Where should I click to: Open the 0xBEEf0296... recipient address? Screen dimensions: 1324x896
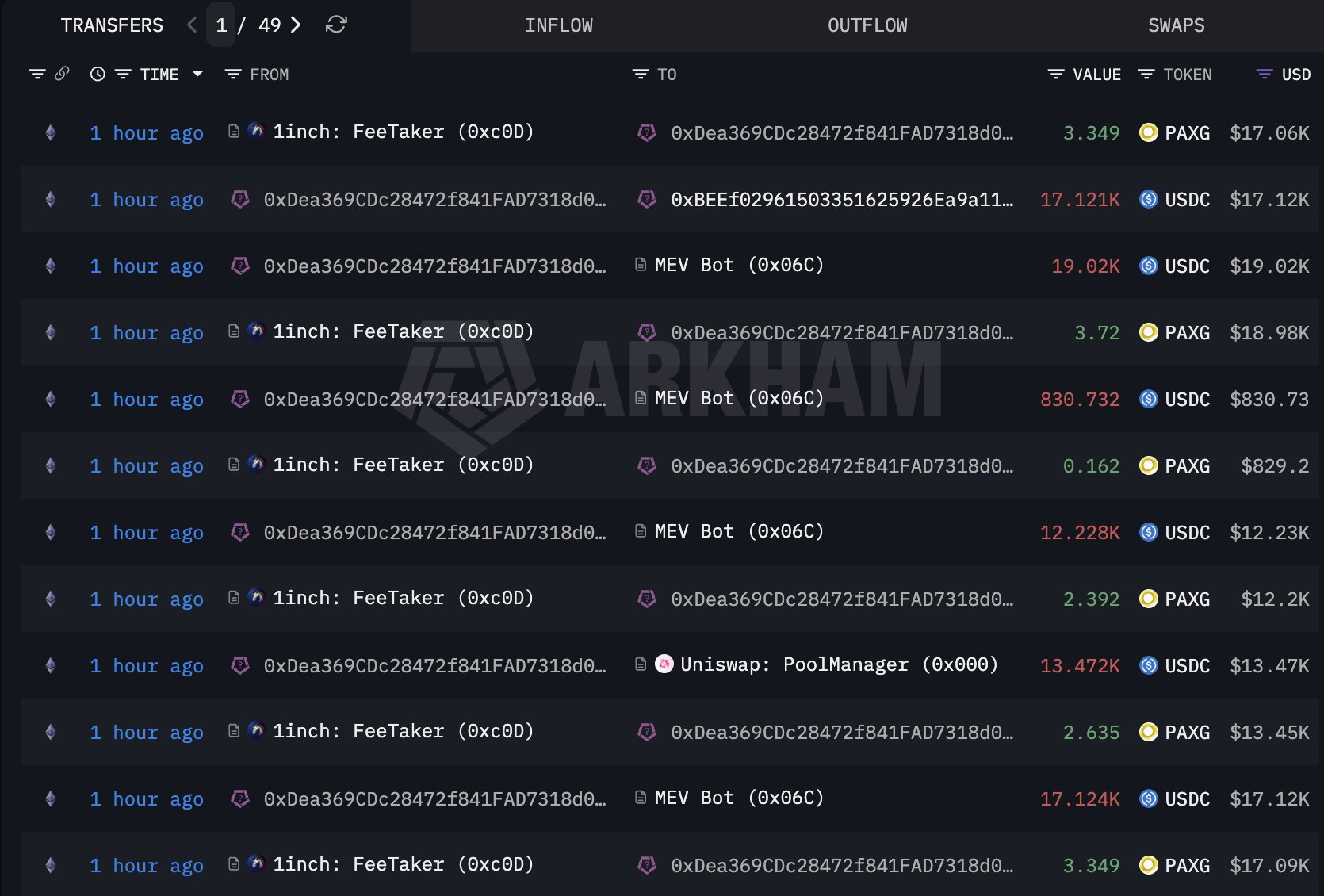point(841,200)
